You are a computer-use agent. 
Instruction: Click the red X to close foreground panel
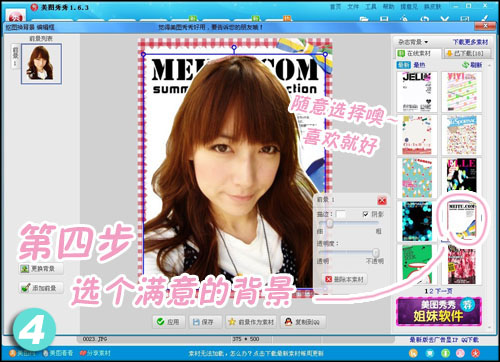coord(382,201)
